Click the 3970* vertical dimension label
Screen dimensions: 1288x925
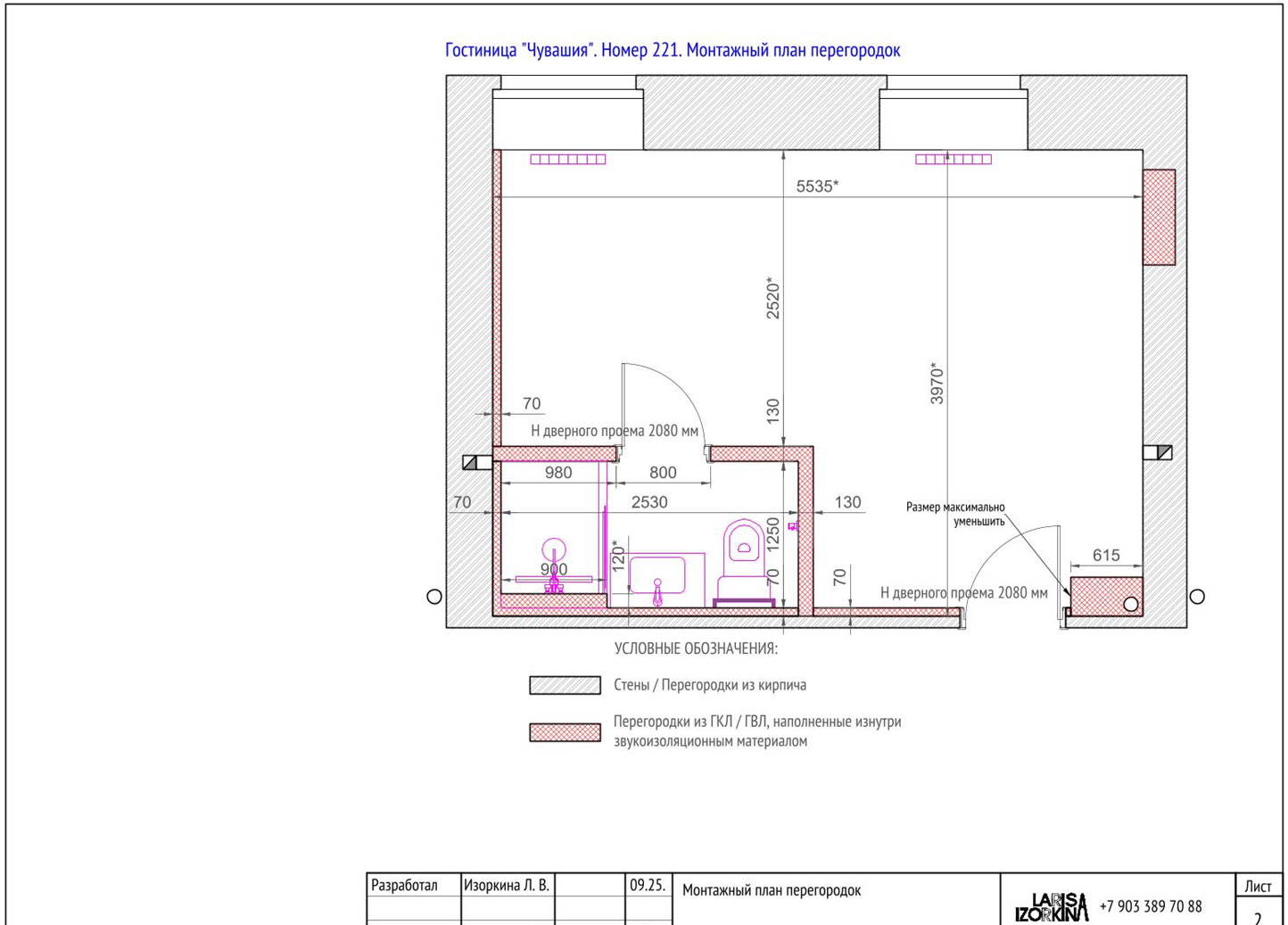click(x=937, y=384)
